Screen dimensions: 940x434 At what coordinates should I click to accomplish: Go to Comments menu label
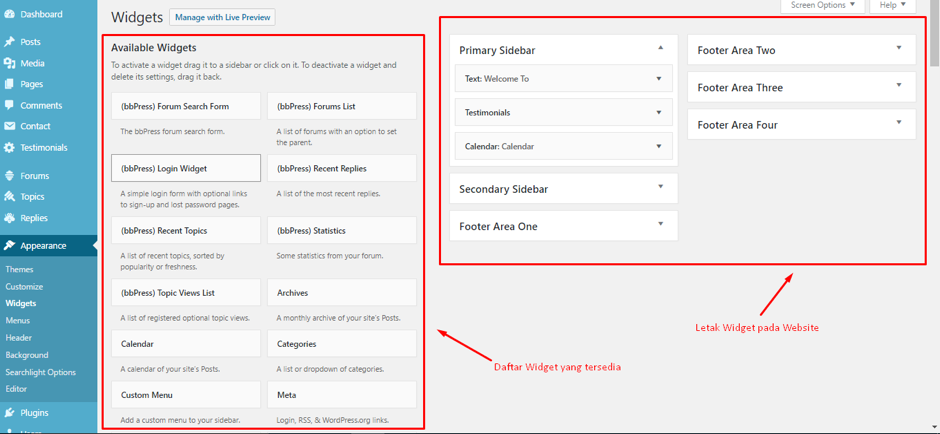click(x=41, y=105)
